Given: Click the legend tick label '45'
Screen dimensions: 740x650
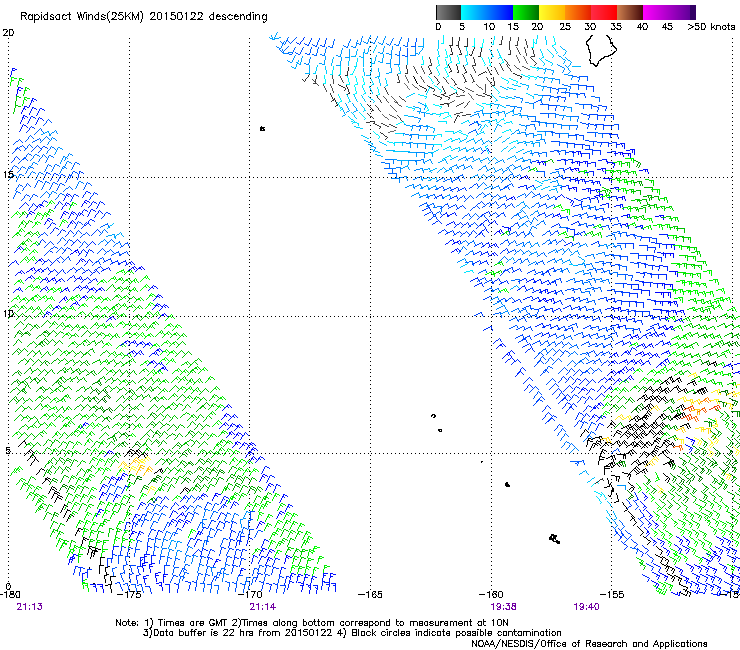Looking at the screenshot, I should click(x=667, y=26).
